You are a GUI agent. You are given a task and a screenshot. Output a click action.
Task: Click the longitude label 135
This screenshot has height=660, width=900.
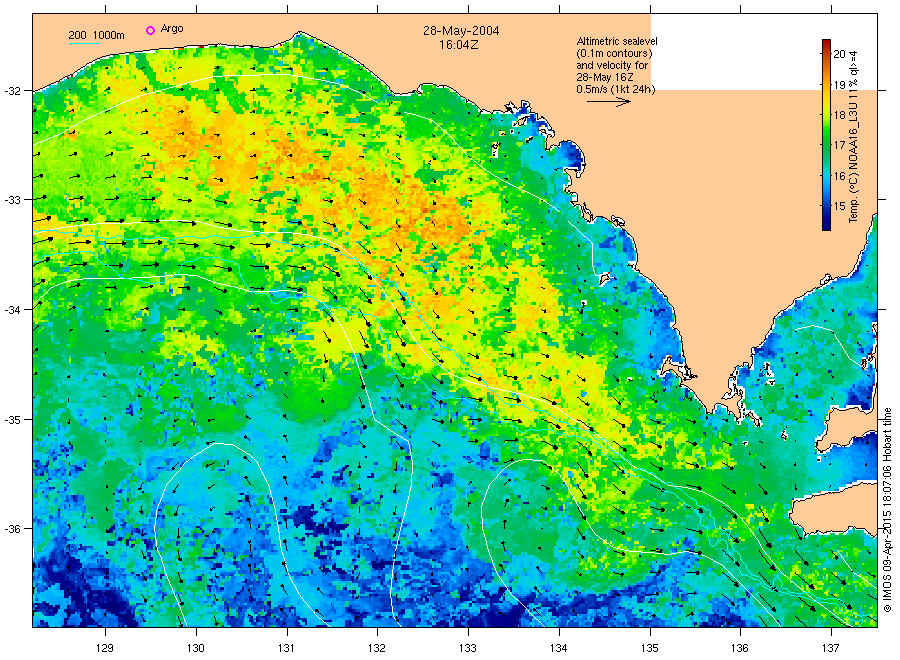pyautogui.click(x=650, y=648)
